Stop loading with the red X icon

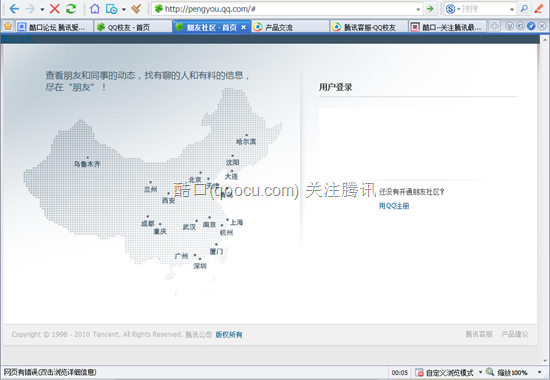click(x=54, y=9)
